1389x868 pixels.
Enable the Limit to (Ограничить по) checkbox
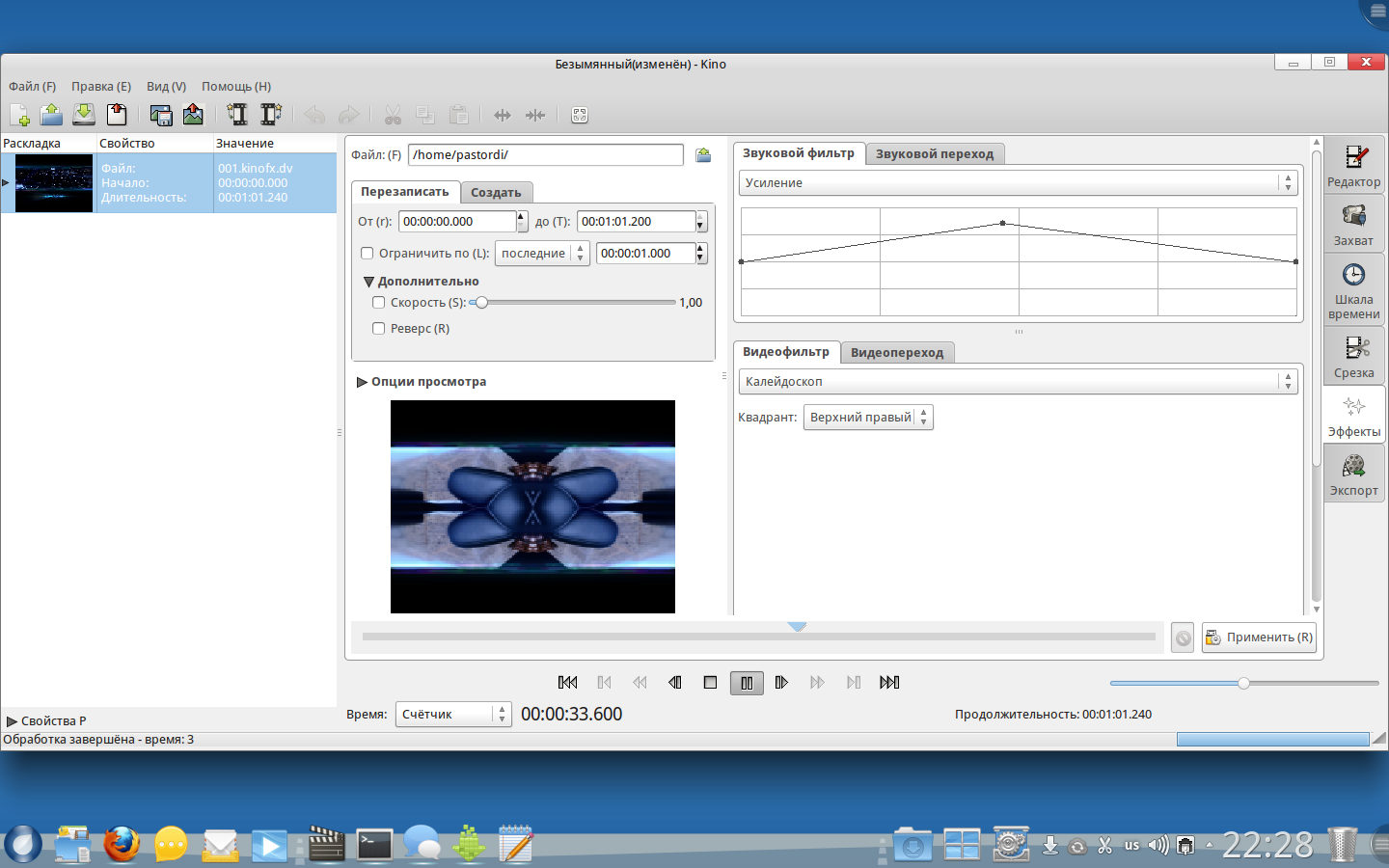click(x=368, y=254)
